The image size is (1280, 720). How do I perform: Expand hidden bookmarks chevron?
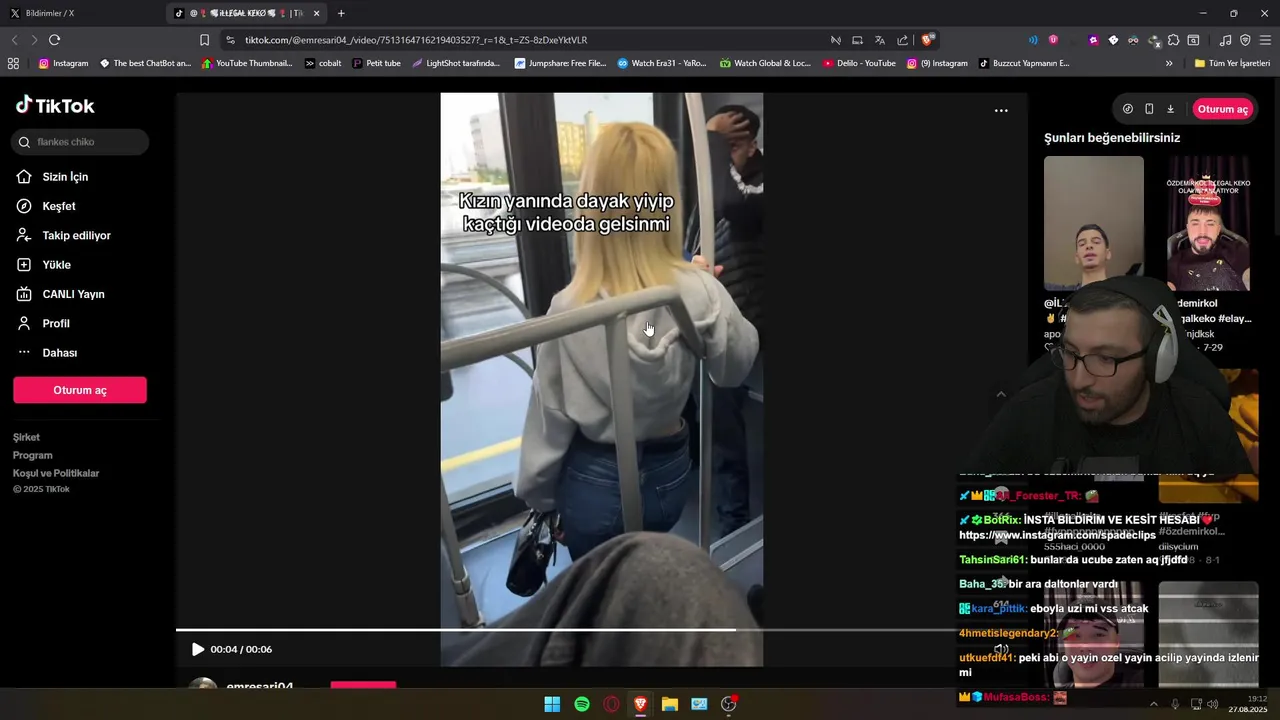click(1169, 63)
